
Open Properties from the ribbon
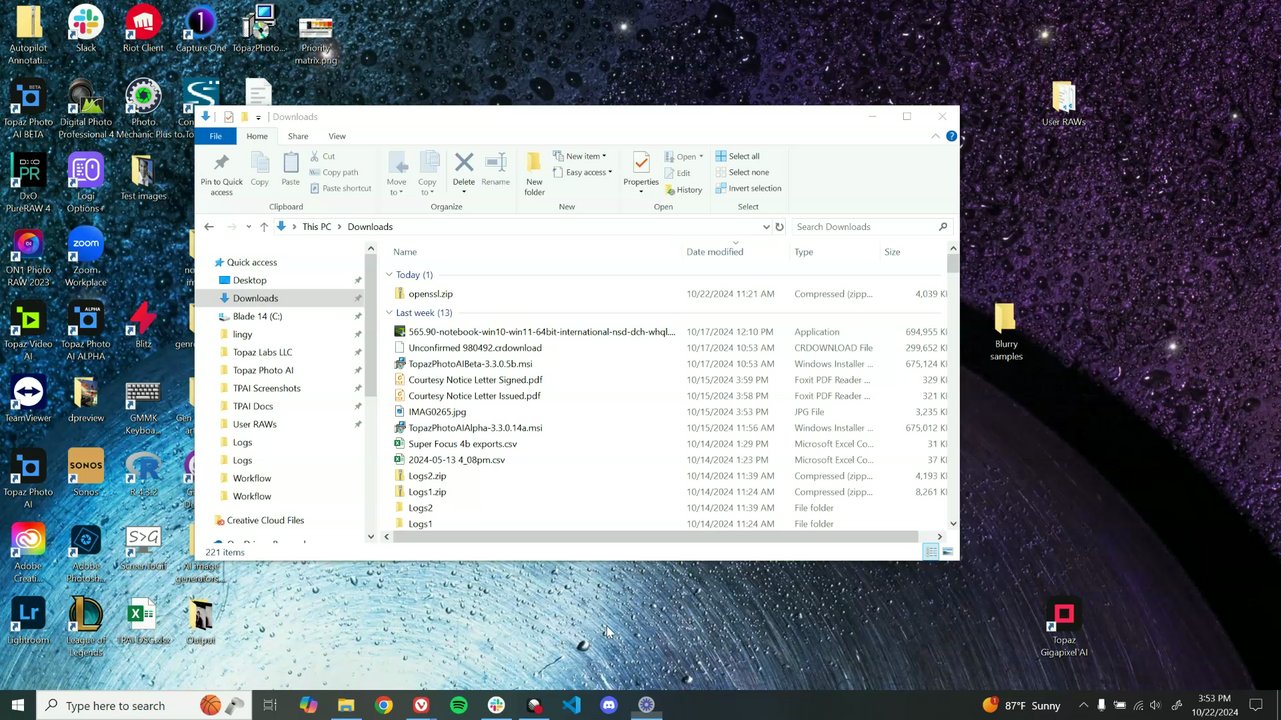pyautogui.click(x=641, y=164)
